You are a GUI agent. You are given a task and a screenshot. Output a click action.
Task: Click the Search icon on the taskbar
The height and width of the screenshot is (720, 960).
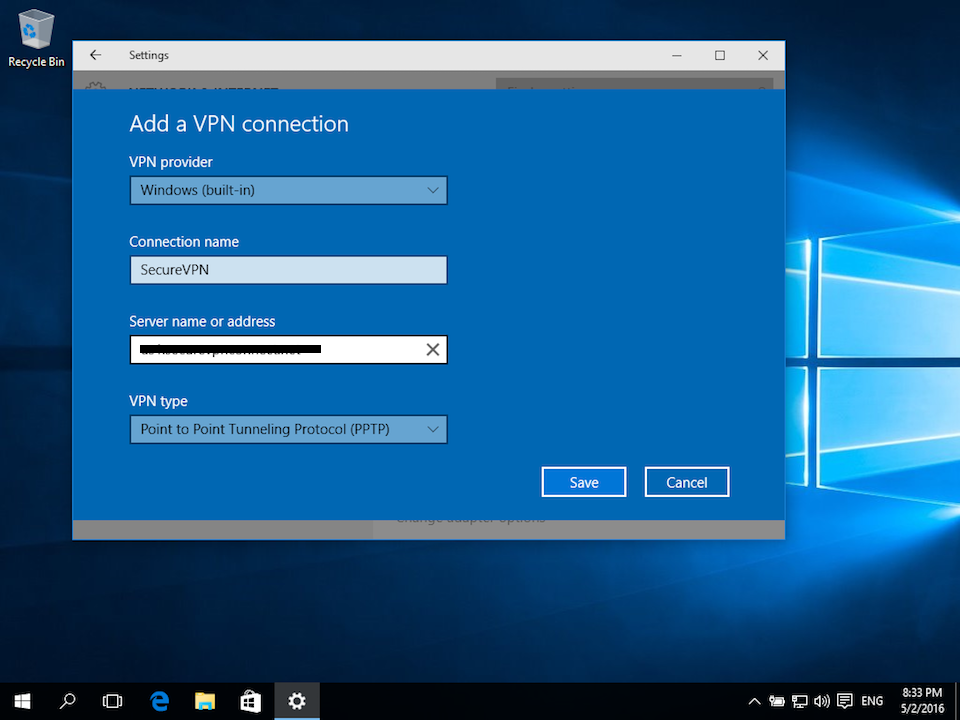point(67,701)
